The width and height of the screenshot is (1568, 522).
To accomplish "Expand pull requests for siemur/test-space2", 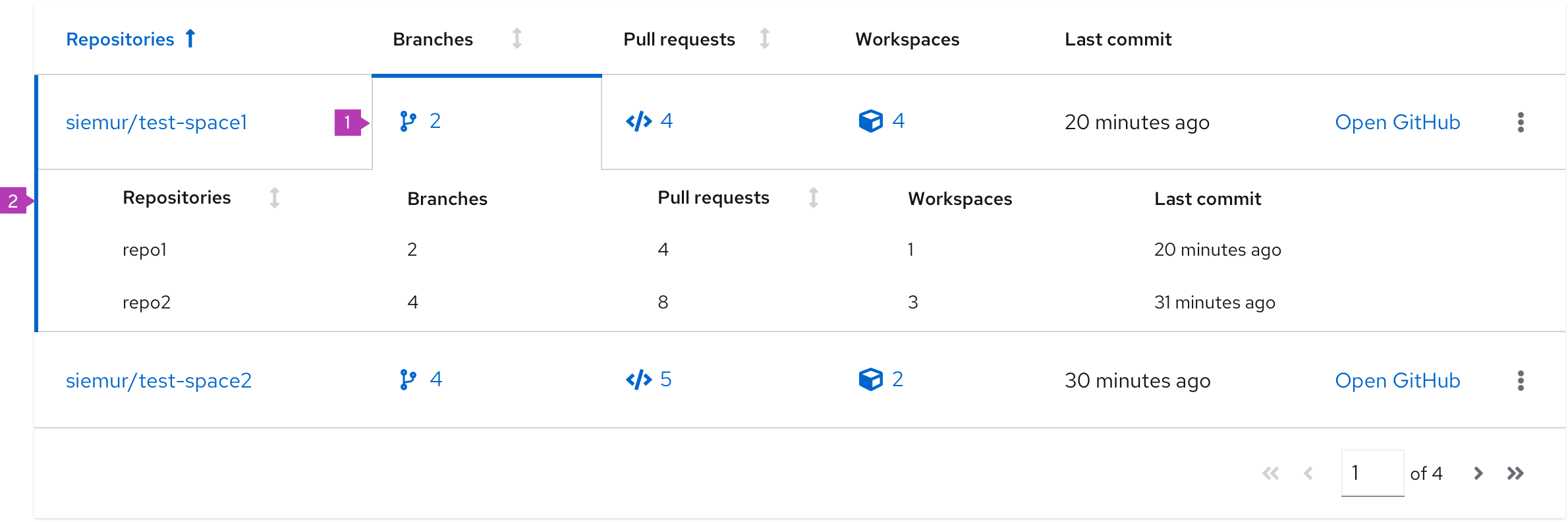I will [648, 380].
